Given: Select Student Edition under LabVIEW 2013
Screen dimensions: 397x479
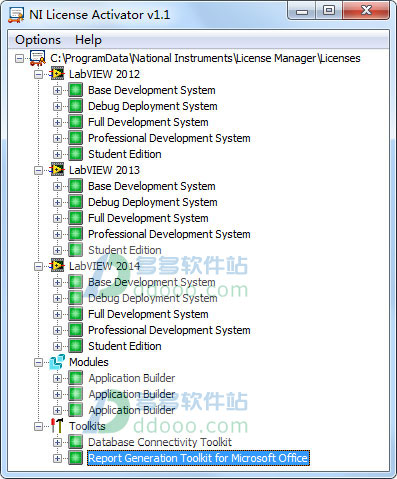Looking at the screenshot, I should coord(125,250).
